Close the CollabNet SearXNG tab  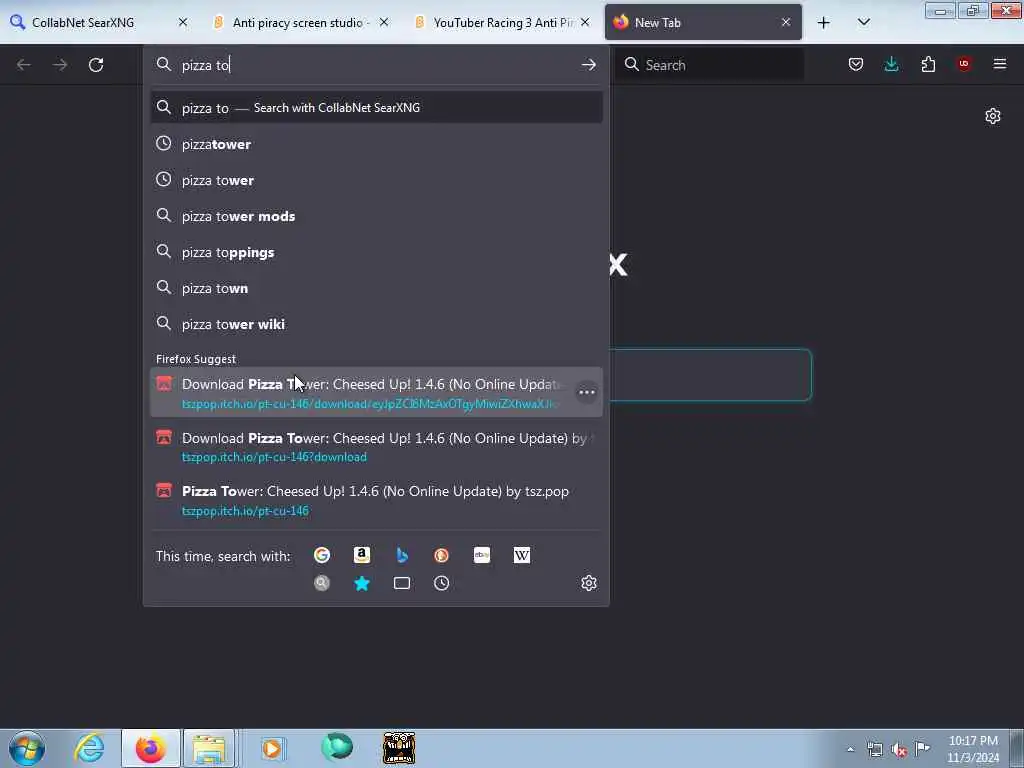tap(183, 22)
